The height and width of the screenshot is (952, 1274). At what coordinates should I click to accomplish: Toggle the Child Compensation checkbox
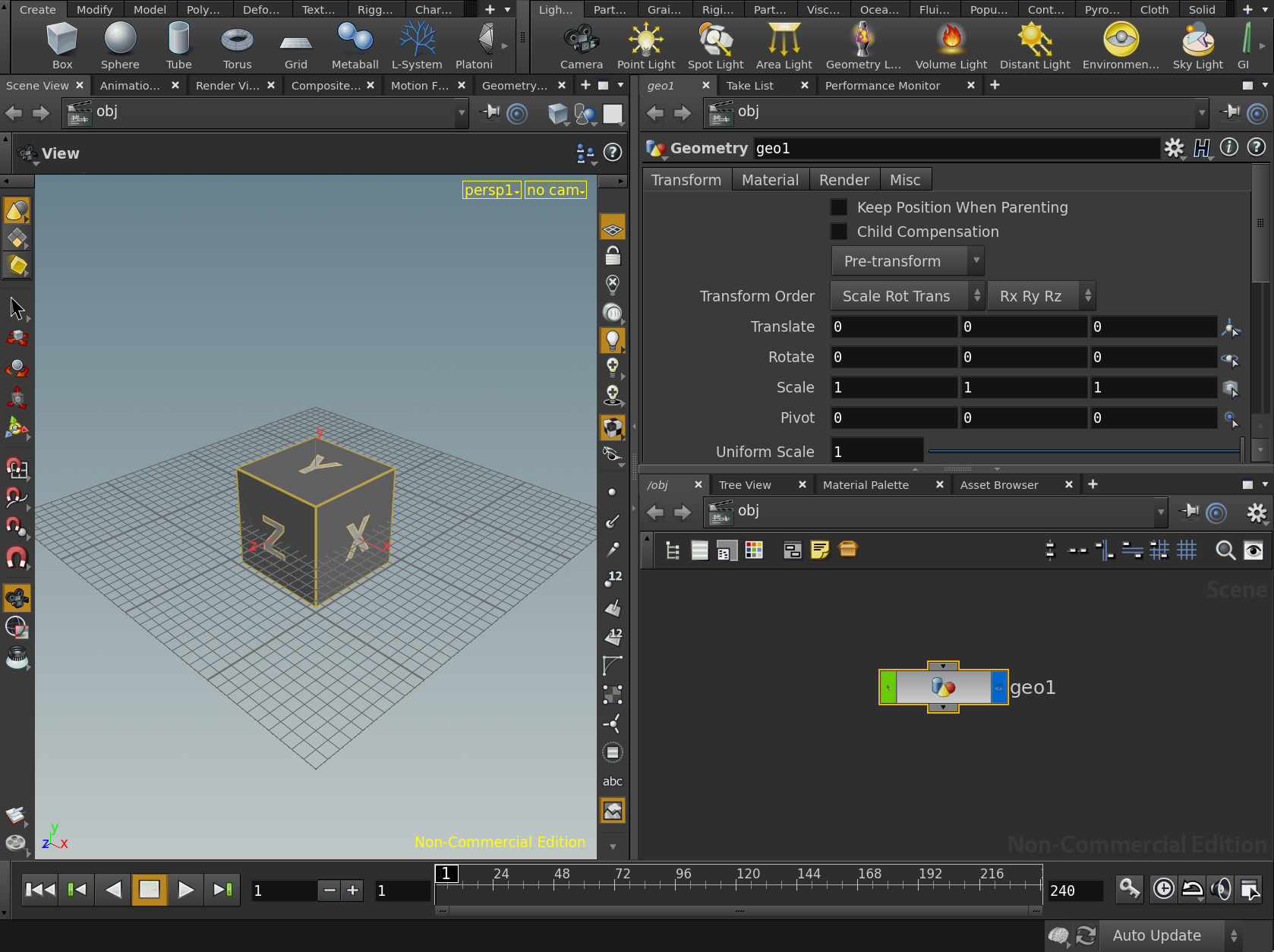coord(839,232)
